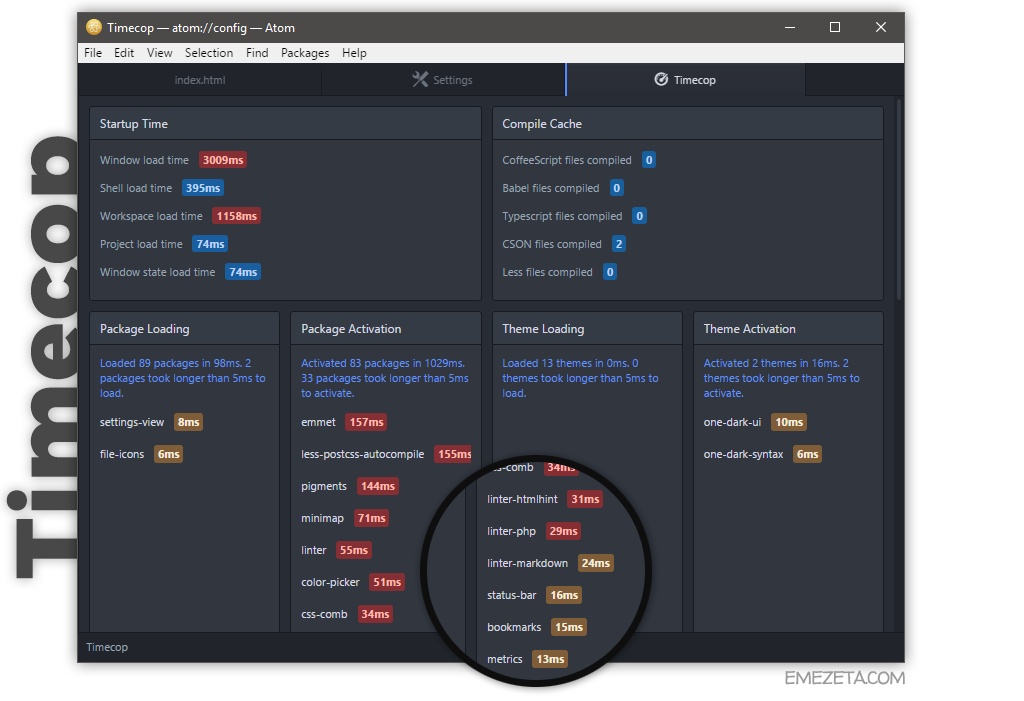This screenshot has height=701, width=1024.
Task: Click the 'Activated 2 themes' summary text
Action: 782,378
